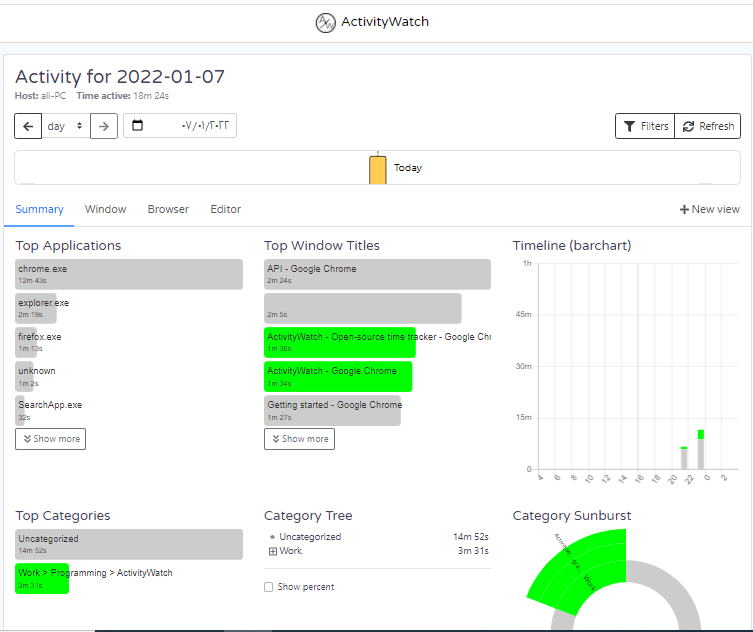Click the 14m 52s value in Category Tree
Image resolution: width=753 pixels, height=632 pixels.
(471, 537)
